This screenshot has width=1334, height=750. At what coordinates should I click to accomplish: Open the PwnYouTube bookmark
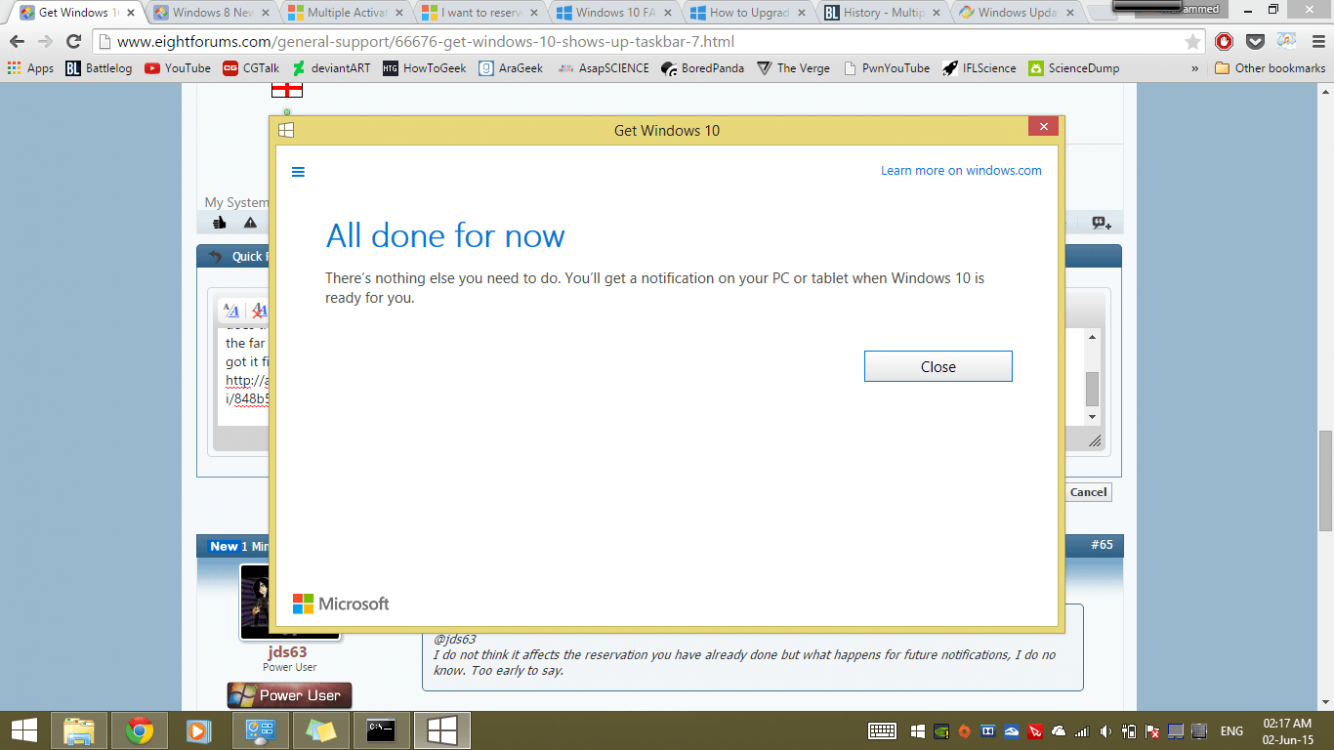pyautogui.click(x=886, y=68)
